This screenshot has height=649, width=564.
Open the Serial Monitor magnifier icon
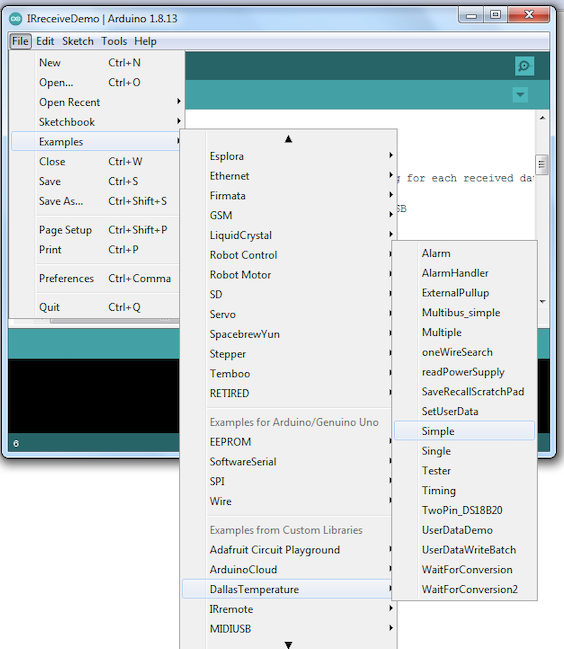click(x=524, y=66)
